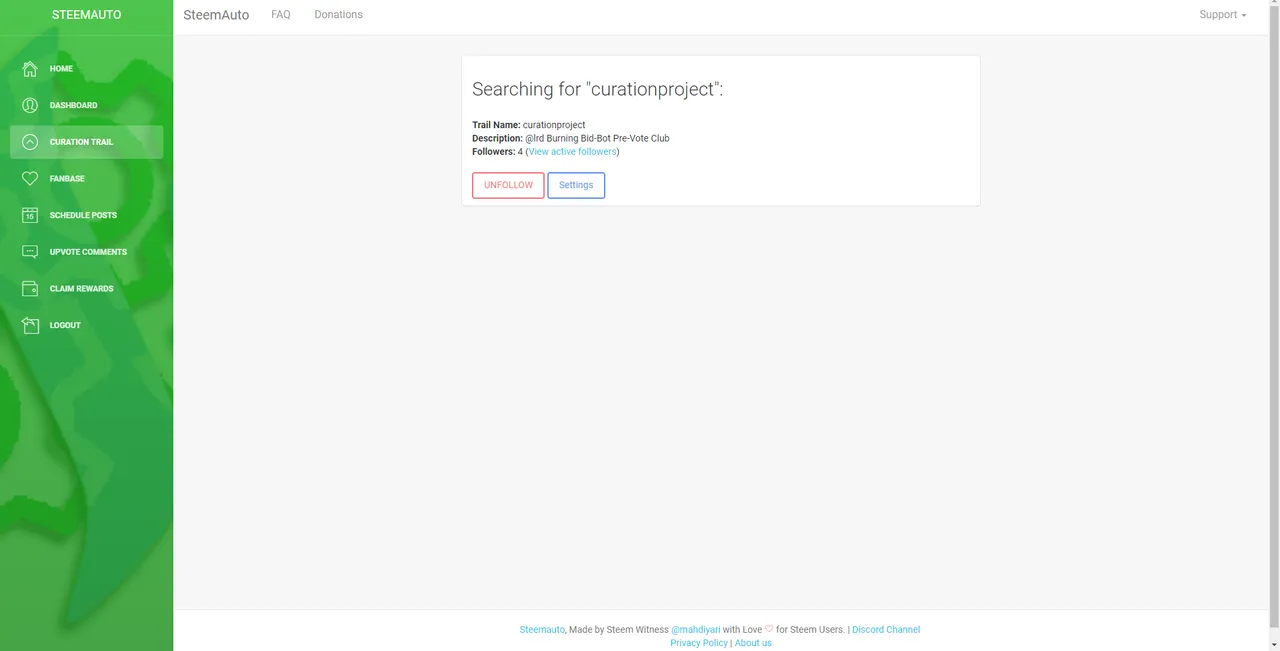
Task: Click the Claim Rewards wallet icon
Action: tap(30, 288)
